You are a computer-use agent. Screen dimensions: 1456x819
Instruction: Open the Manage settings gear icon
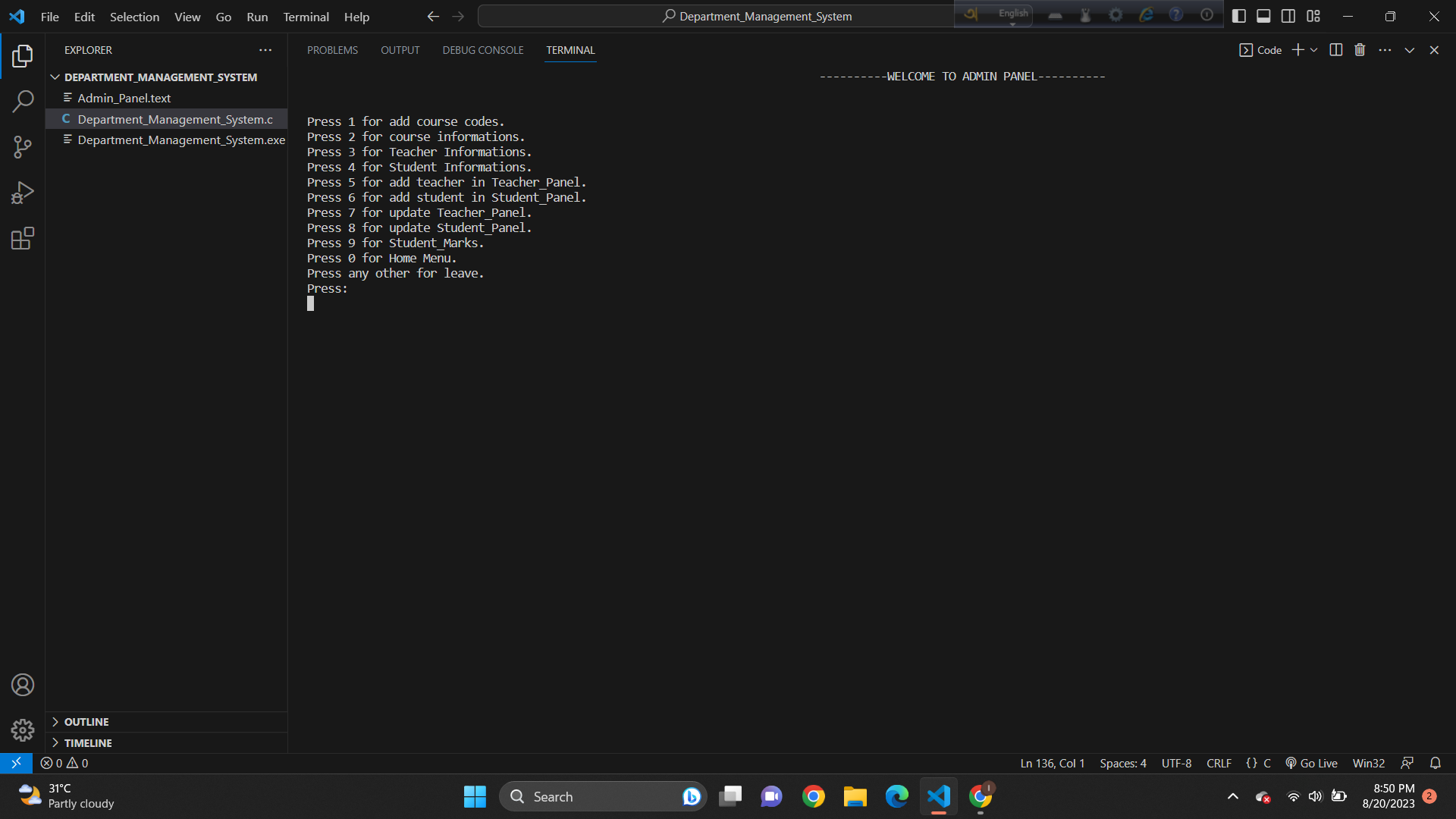23,730
